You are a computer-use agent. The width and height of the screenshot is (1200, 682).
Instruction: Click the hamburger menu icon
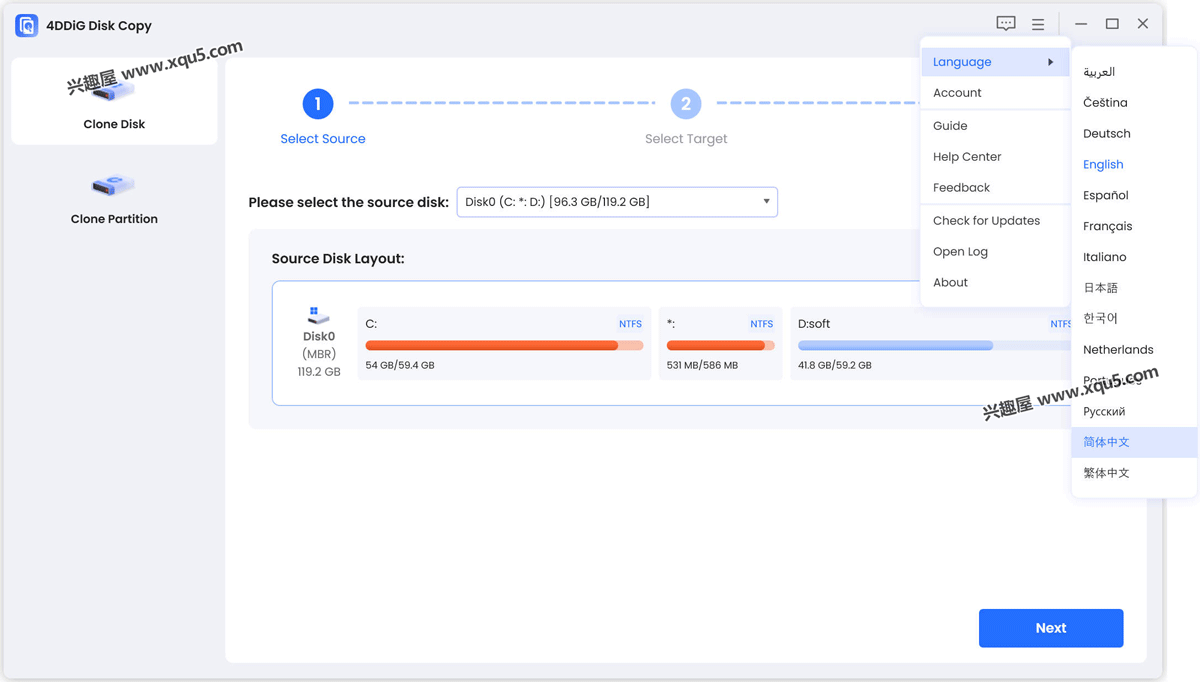tap(1038, 24)
